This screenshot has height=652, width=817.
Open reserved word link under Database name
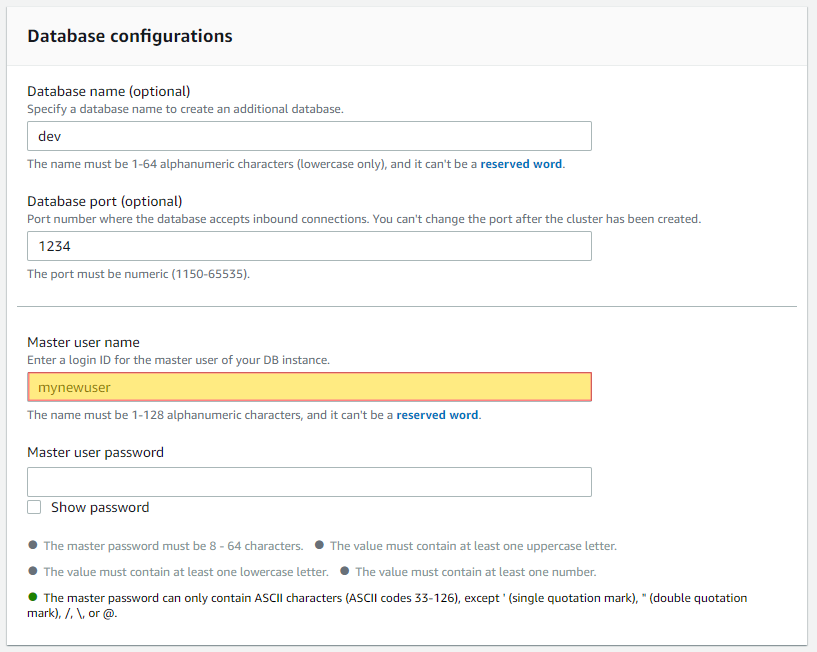coord(521,164)
